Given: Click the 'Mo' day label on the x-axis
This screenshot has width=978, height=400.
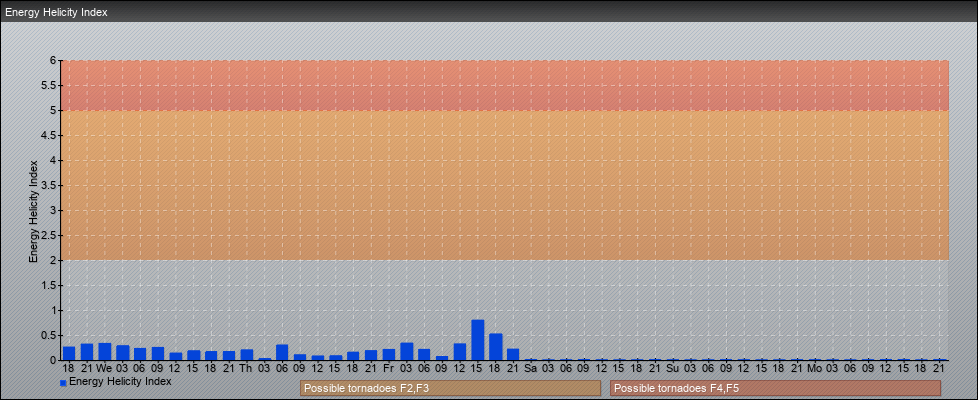Looking at the screenshot, I should click(x=815, y=368).
